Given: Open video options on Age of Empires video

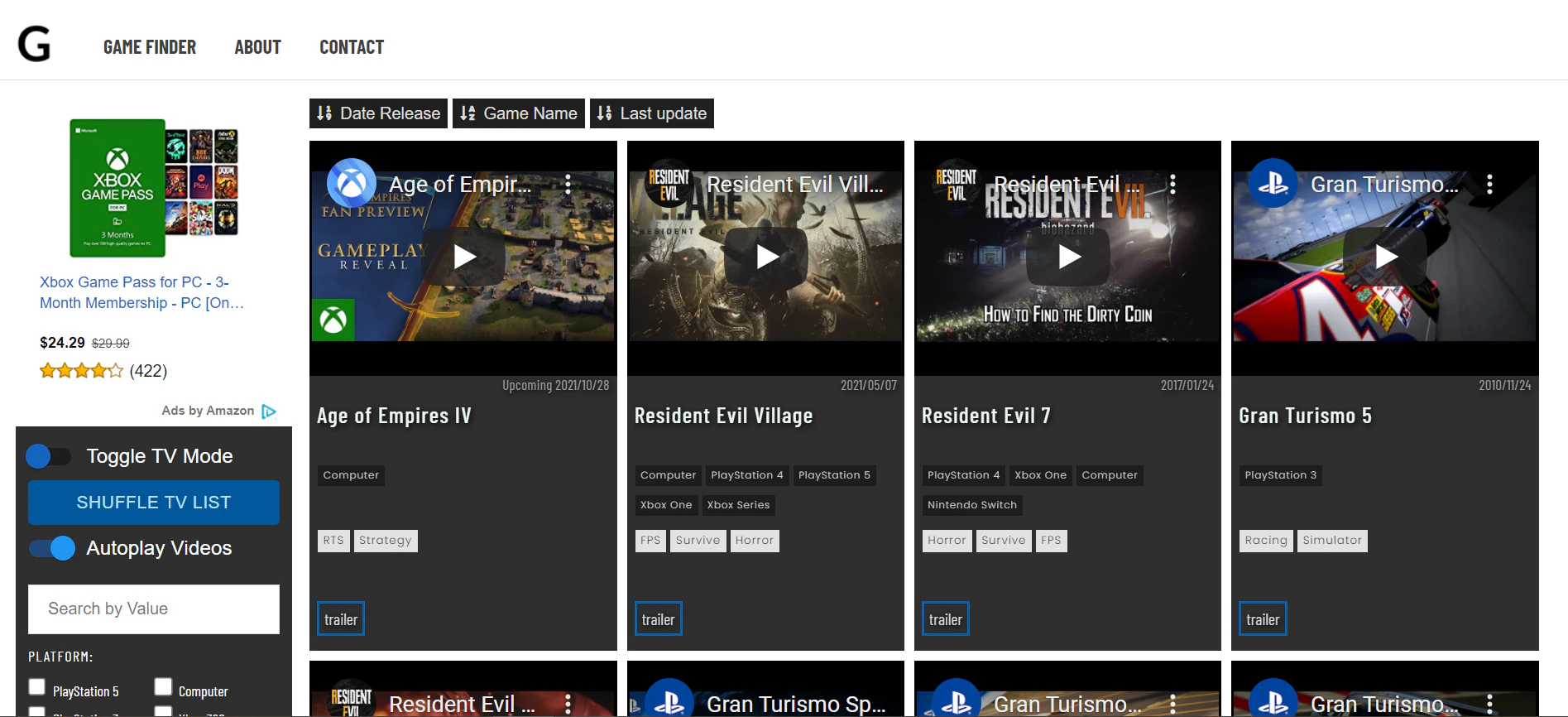Looking at the screenshot, I should click(x=568, y=184).
